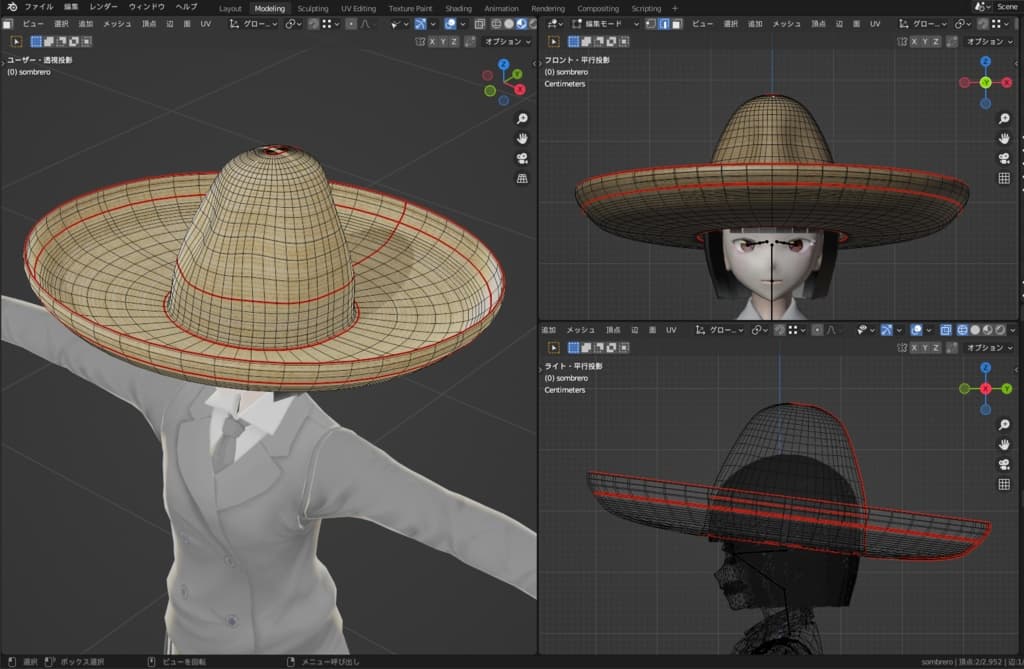Screen dimensions: 1024x669
Task: Open the メッシュ menu in the left viewport
Action: click(117, 23)
